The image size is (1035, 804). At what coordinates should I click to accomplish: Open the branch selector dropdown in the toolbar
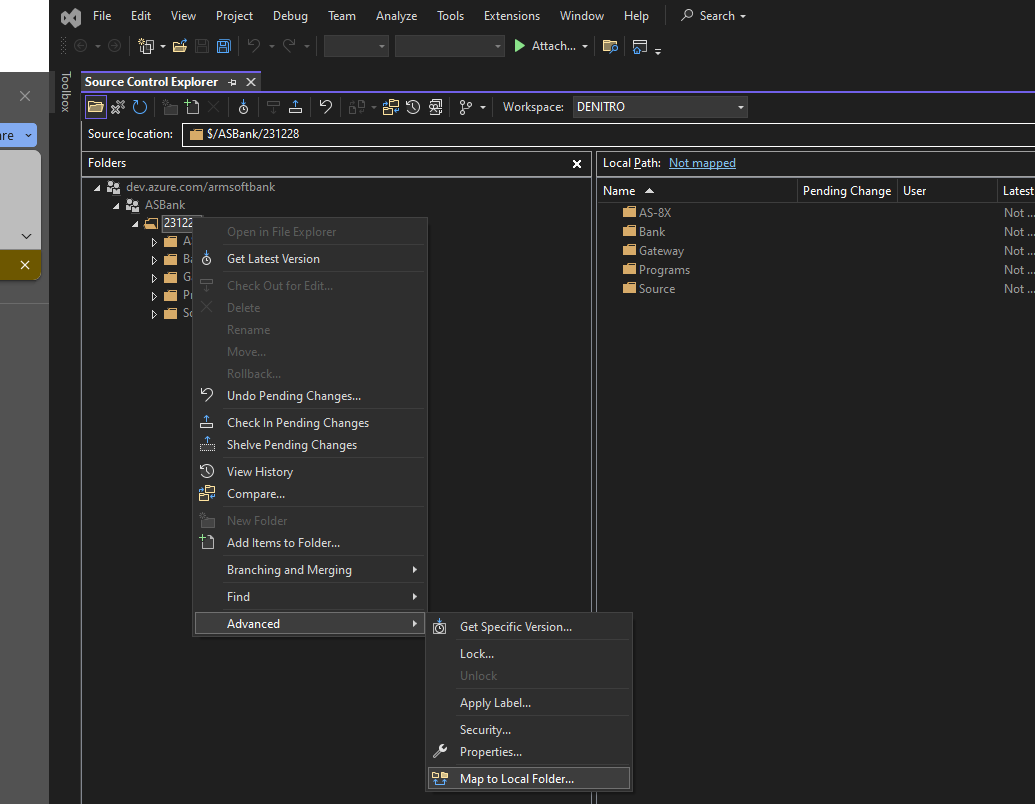tap(471, 107)
